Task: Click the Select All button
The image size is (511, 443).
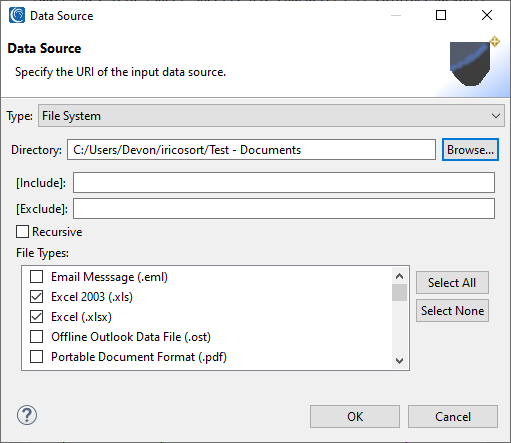Action: [452, 283]
